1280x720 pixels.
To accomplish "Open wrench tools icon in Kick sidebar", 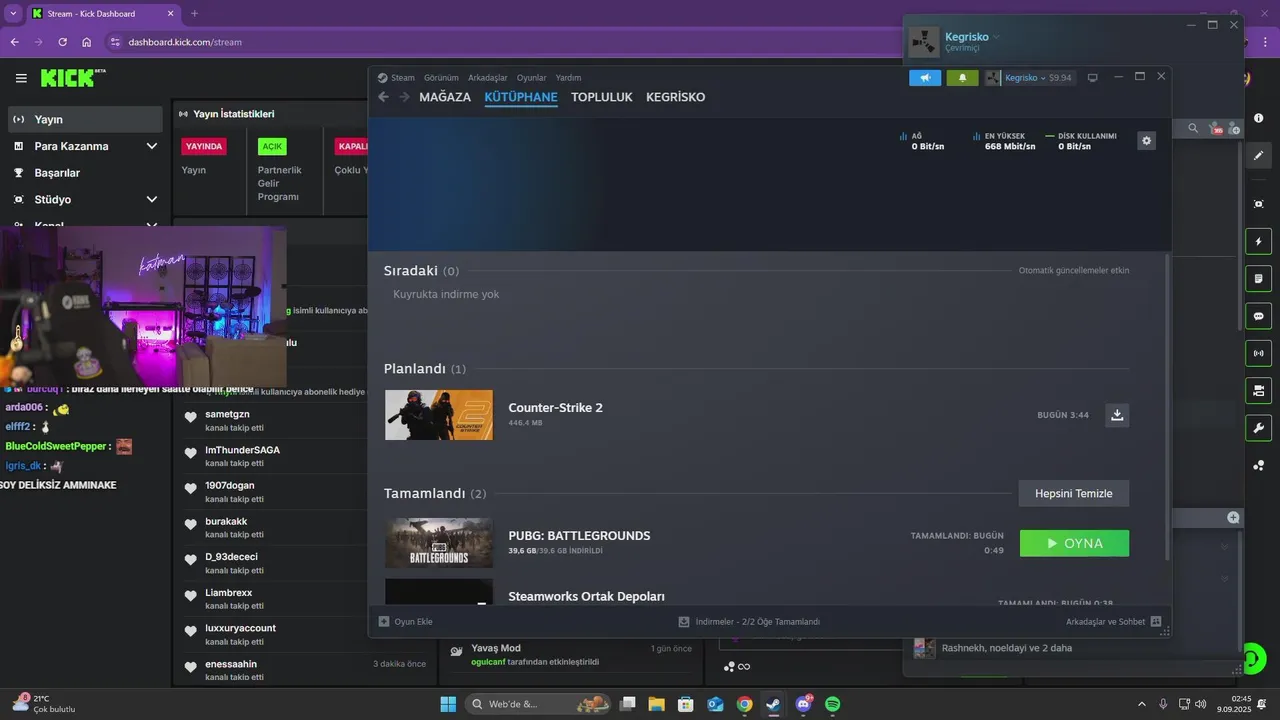I will [1258, 428].
